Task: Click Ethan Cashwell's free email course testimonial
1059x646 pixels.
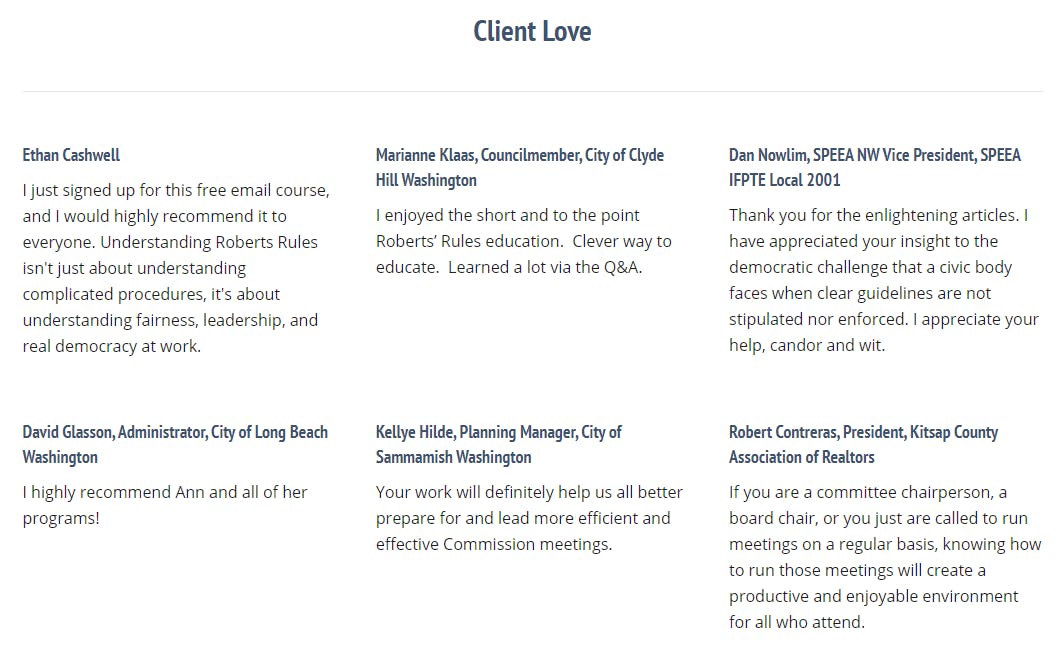Action: [x=176, y=268]
